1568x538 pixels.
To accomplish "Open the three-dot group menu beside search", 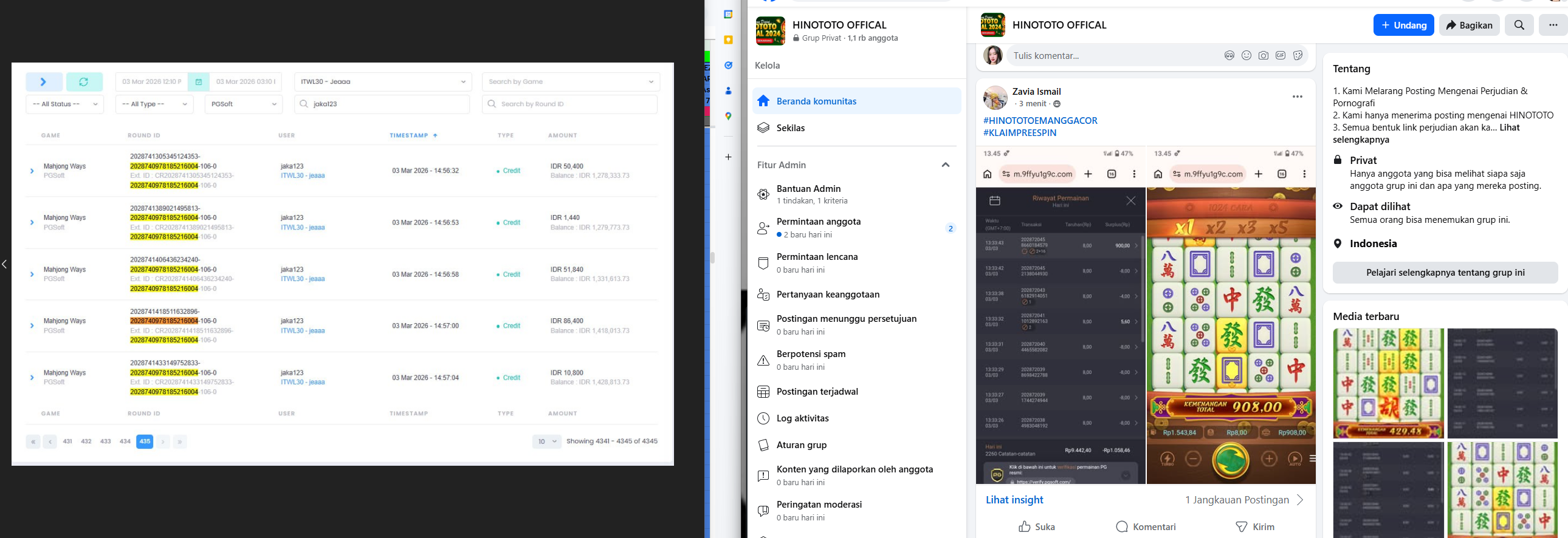I will click(x=1553, y=25).
